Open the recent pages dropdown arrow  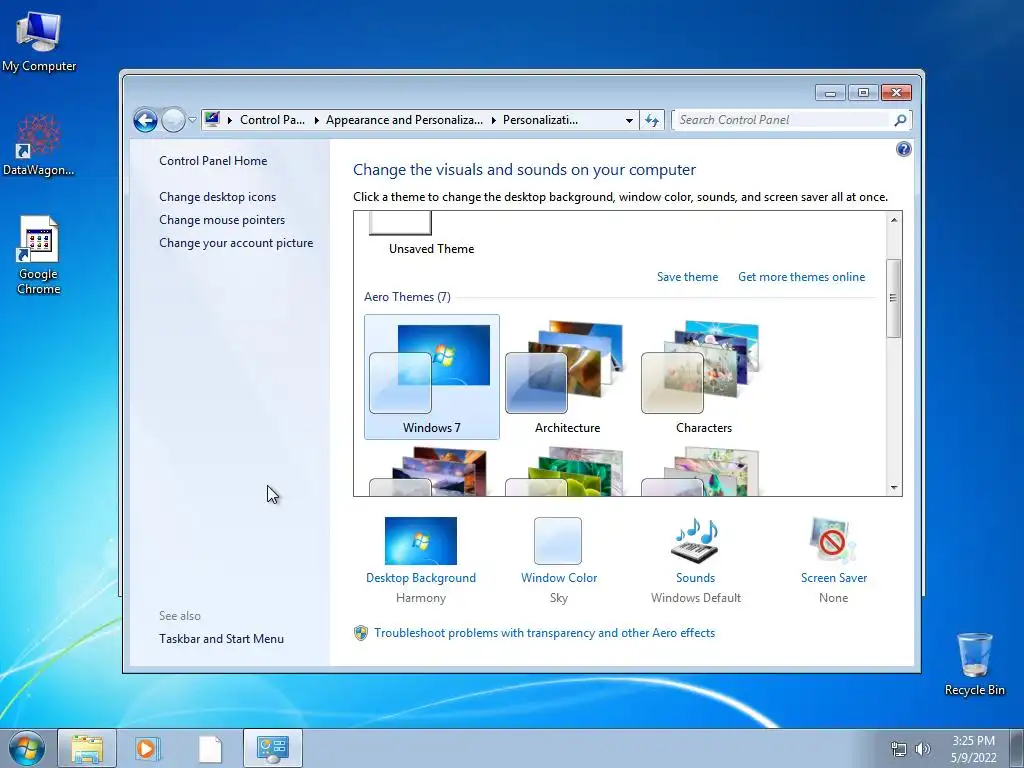click(x=192, y=120)
